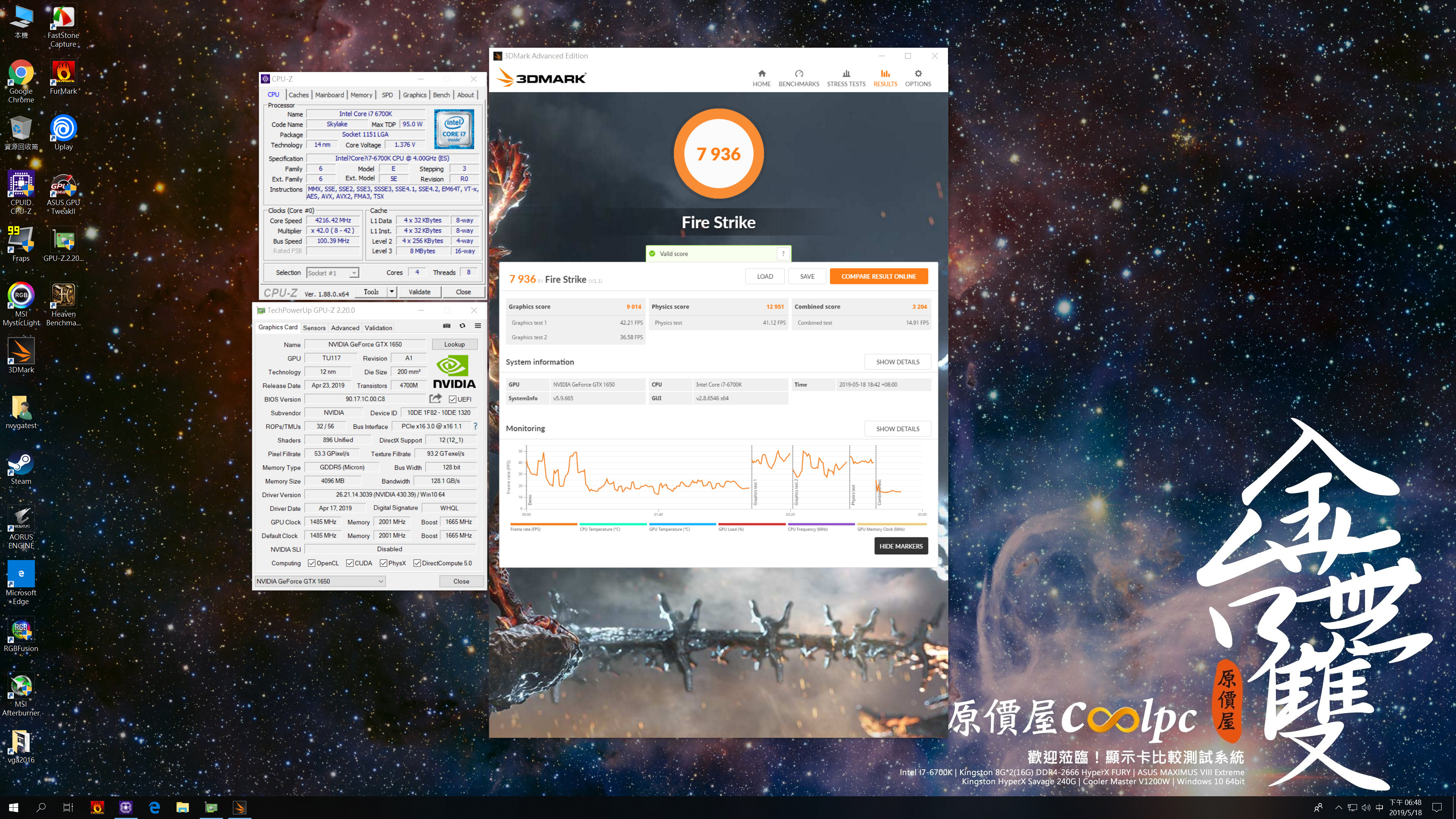1456x819 pixels.
Task: Go to 3DMark HOME icon
Action: click(761, 78)
